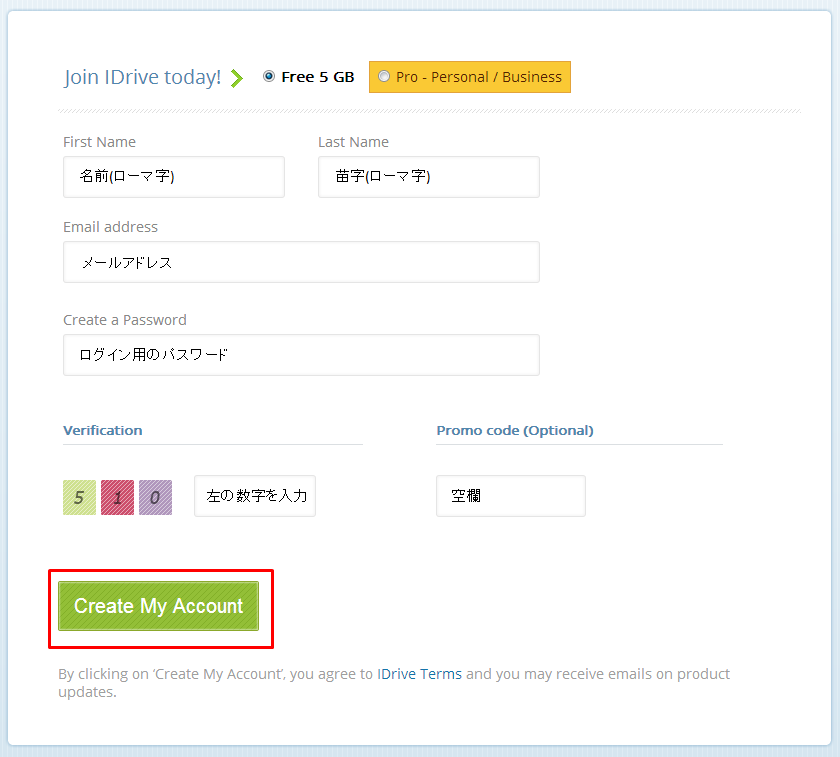Click the Create a Password field
The width and height of the screenshot is (840, 757).
[x=301, y=355]
